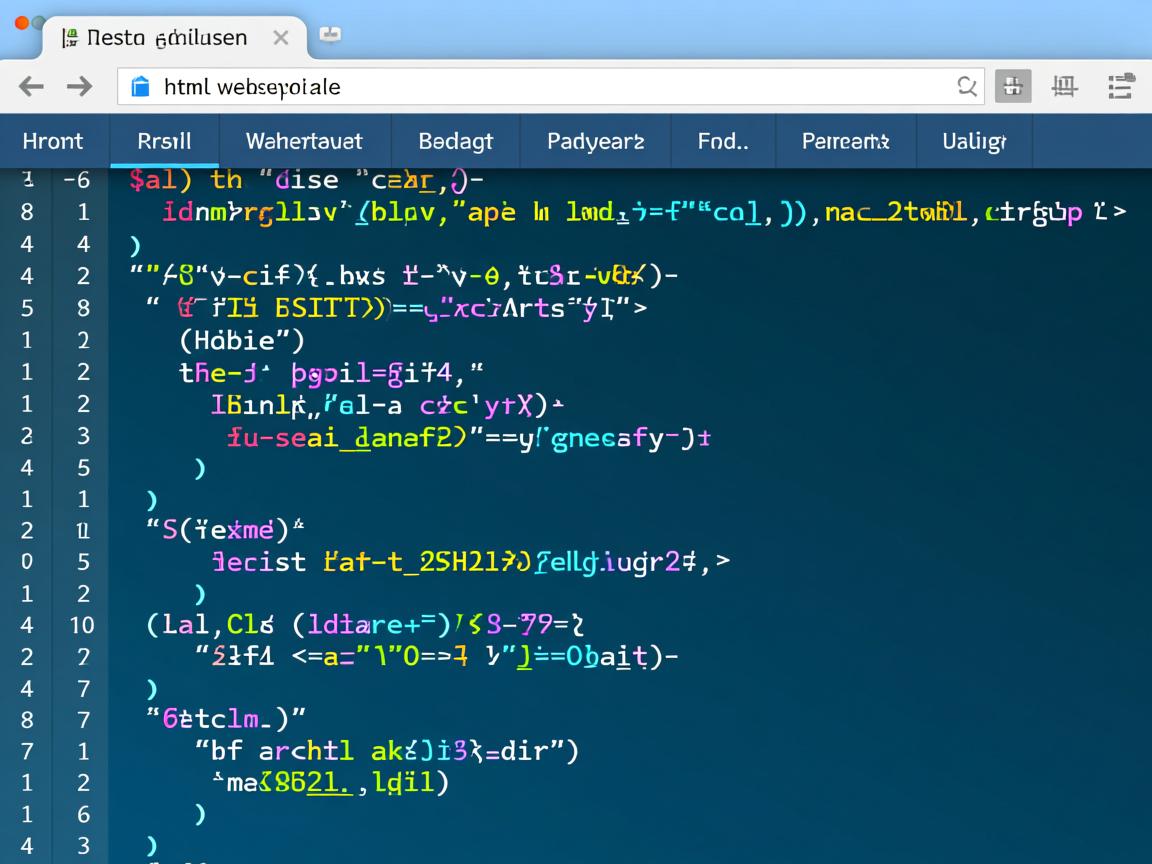The height and width of the screenshot is (864, 1152).
Task: Close the Nesta gdilusen tab
Action: pos(281,38)
